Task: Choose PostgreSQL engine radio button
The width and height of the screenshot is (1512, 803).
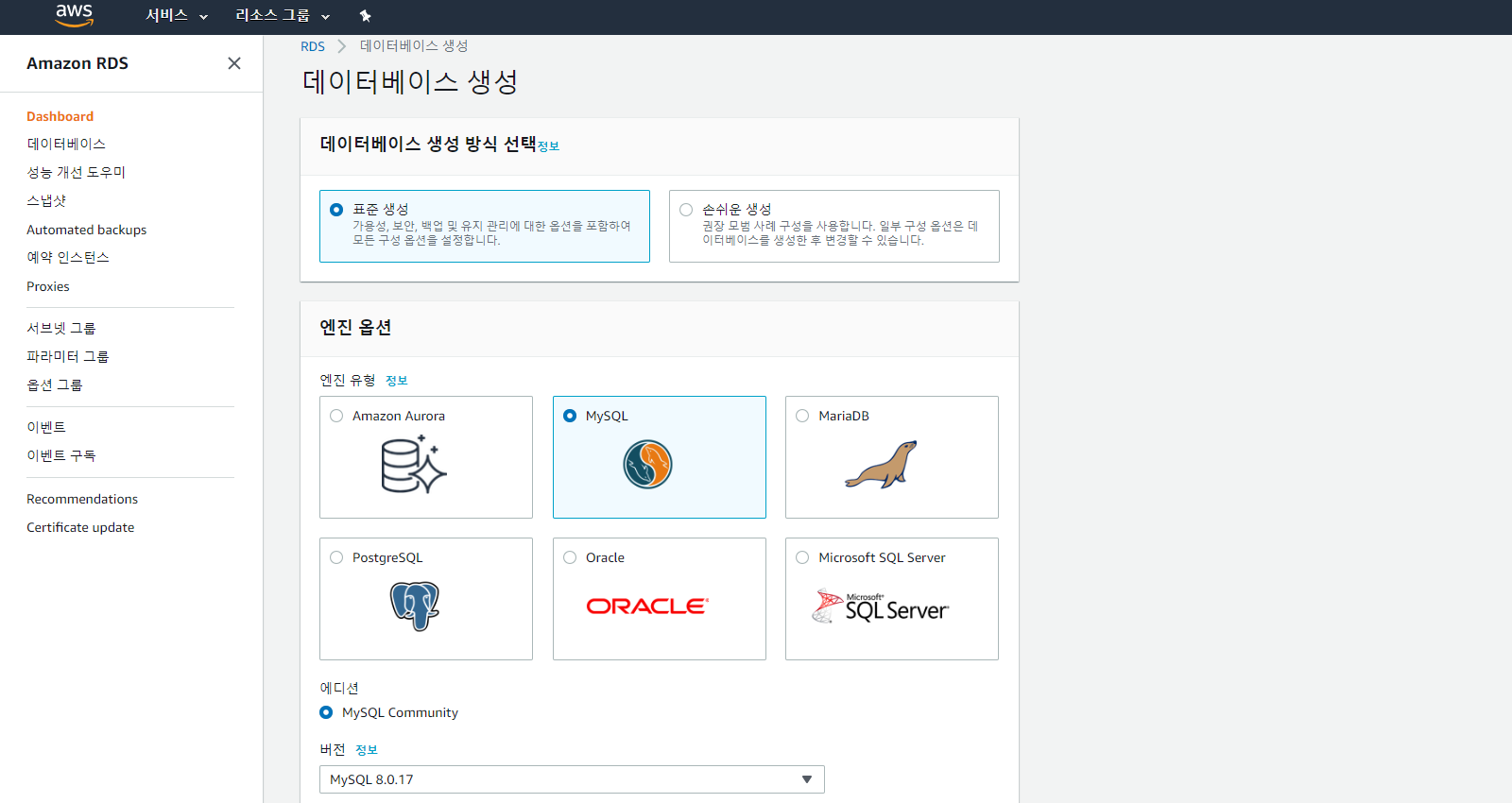Action: [336, 557]
